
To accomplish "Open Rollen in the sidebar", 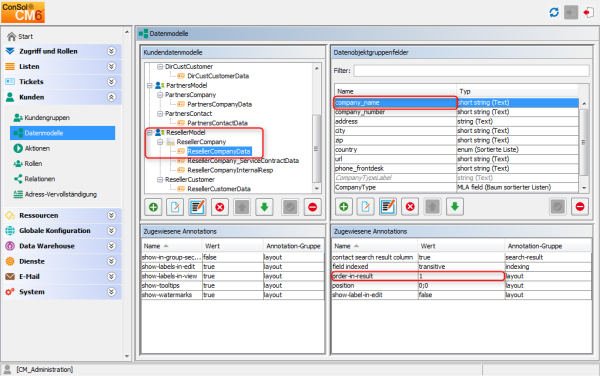I will [28, 163].
